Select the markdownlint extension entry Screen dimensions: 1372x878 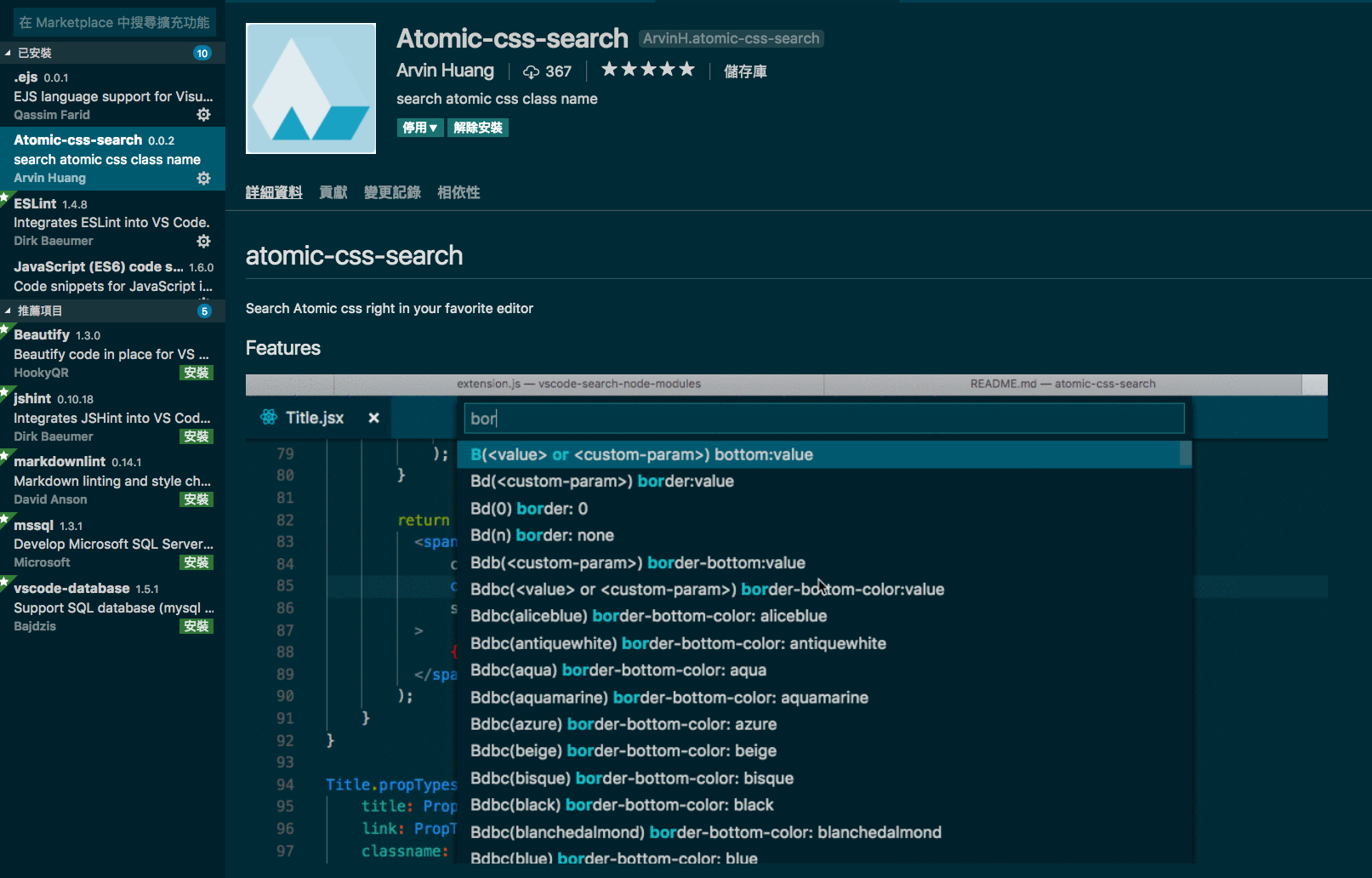112,480
